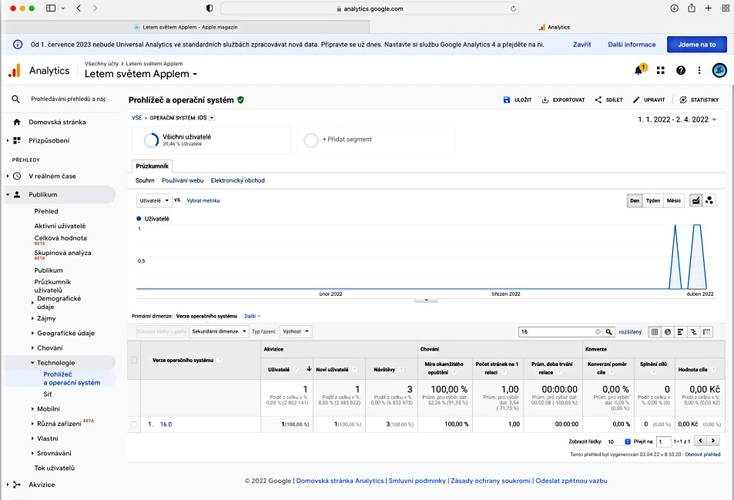Click the Safari downloads icon
This screenshot has width=734, height=500.
tap(674, 8)
